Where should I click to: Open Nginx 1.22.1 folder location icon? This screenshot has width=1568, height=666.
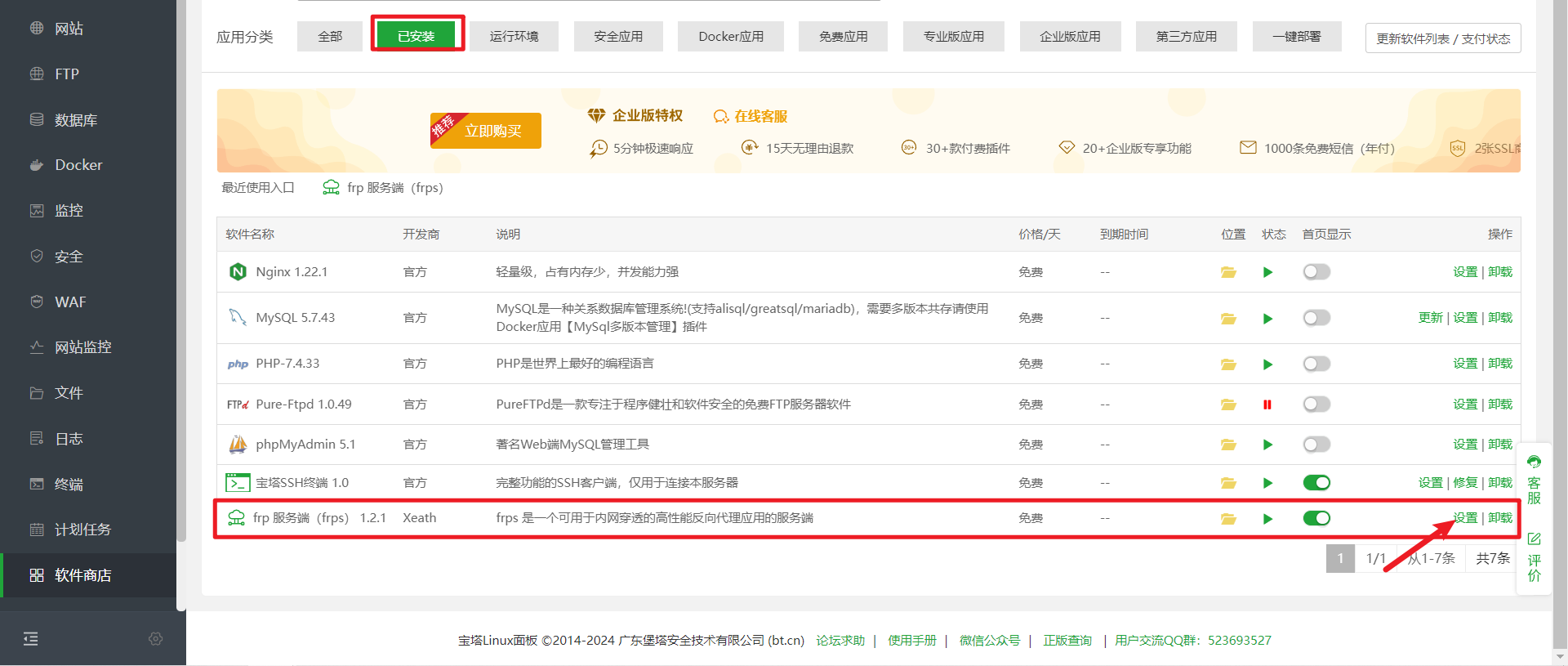click(x=1228, y=272)
